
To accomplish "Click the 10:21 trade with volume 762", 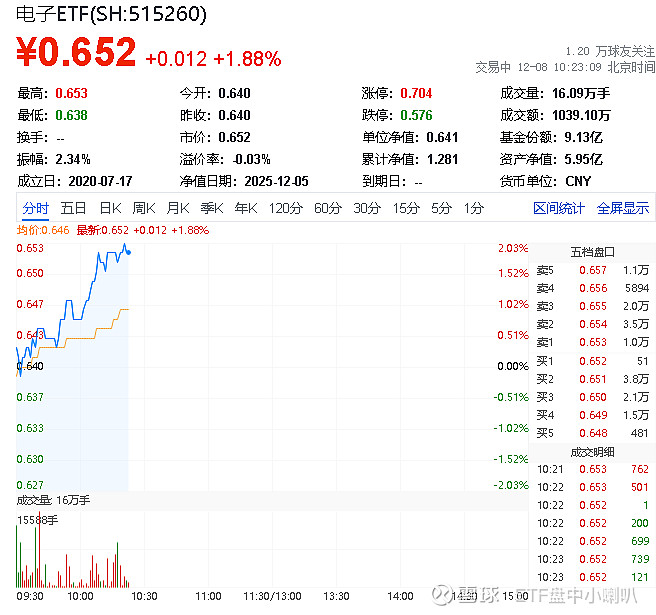I will pyautogui.click(x=592, y=469).
